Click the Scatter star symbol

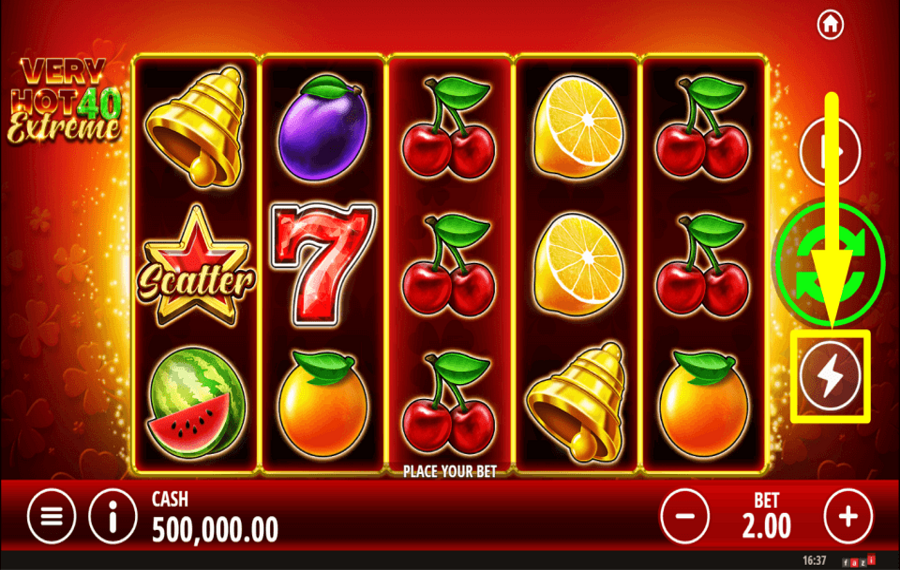point(196,266)
